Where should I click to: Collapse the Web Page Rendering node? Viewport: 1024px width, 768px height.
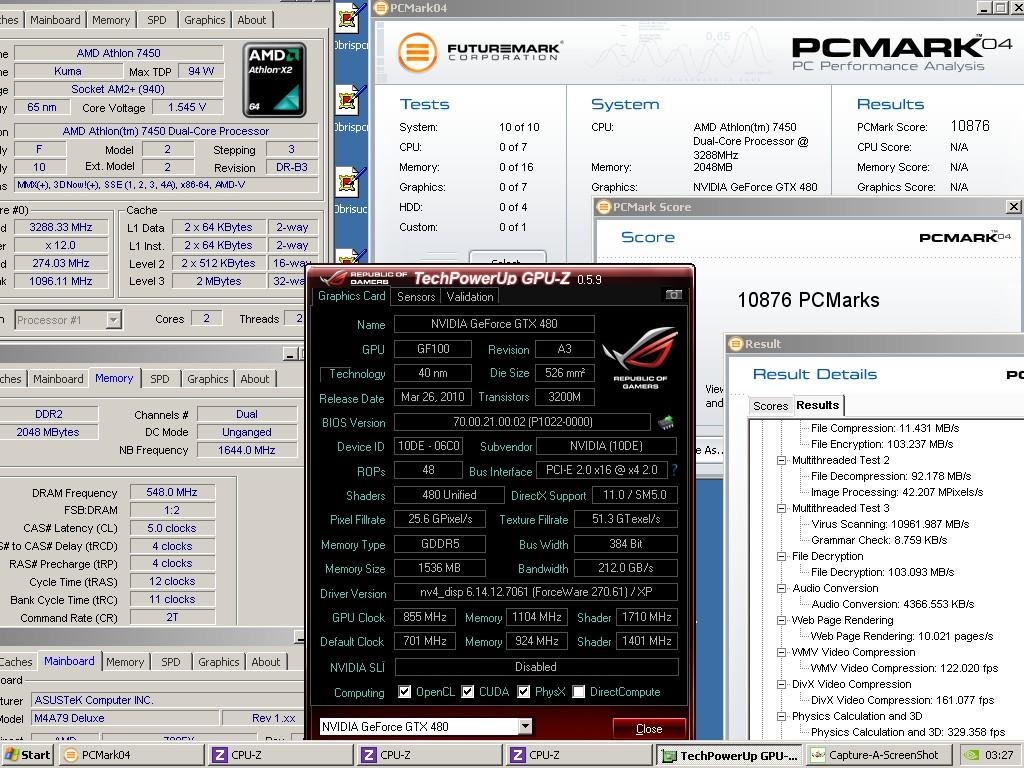(781, 620)
